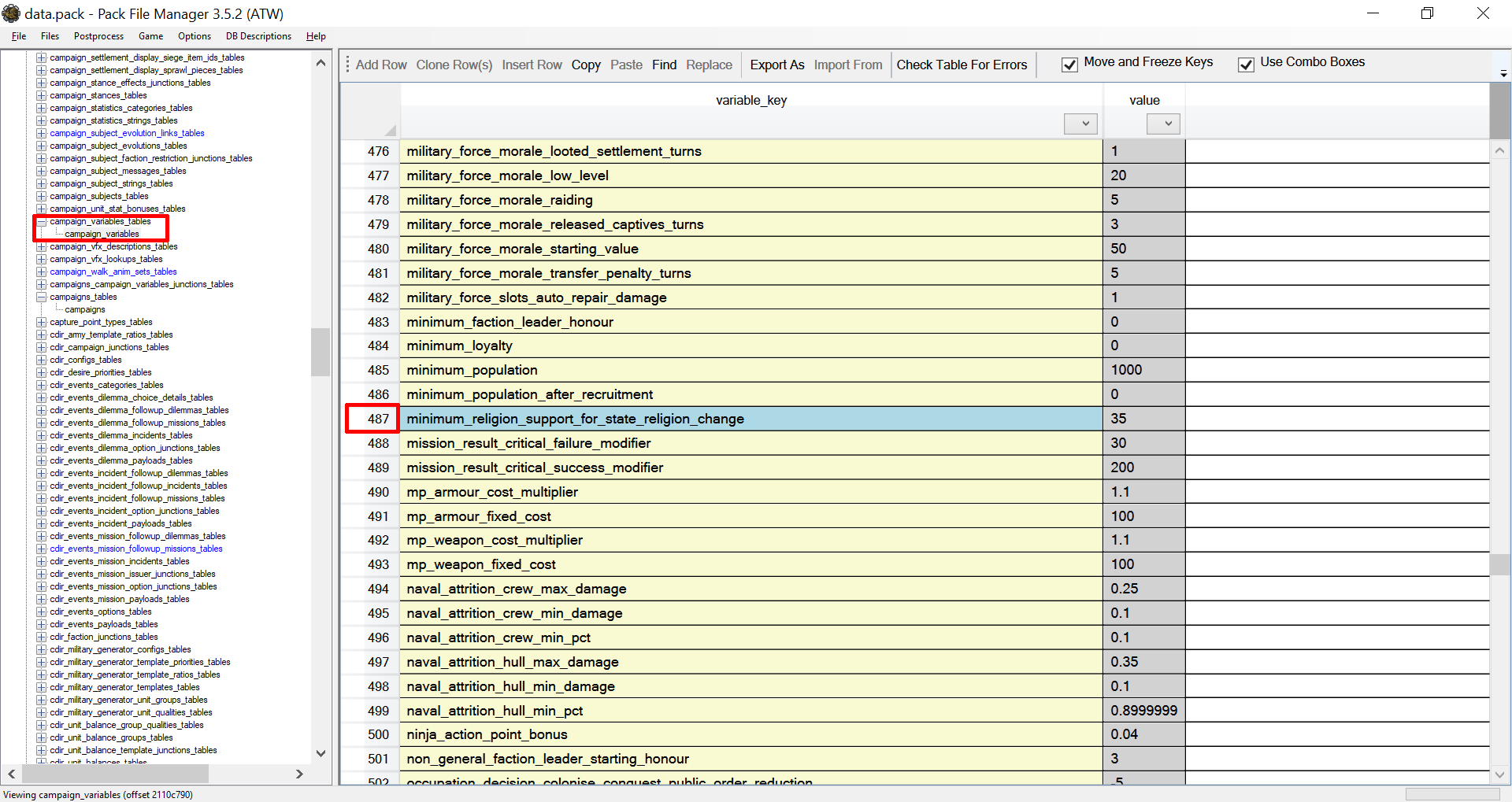Screen dimensions: 1512x802
Task: Click the Export As button
Action: click(776, 65)
